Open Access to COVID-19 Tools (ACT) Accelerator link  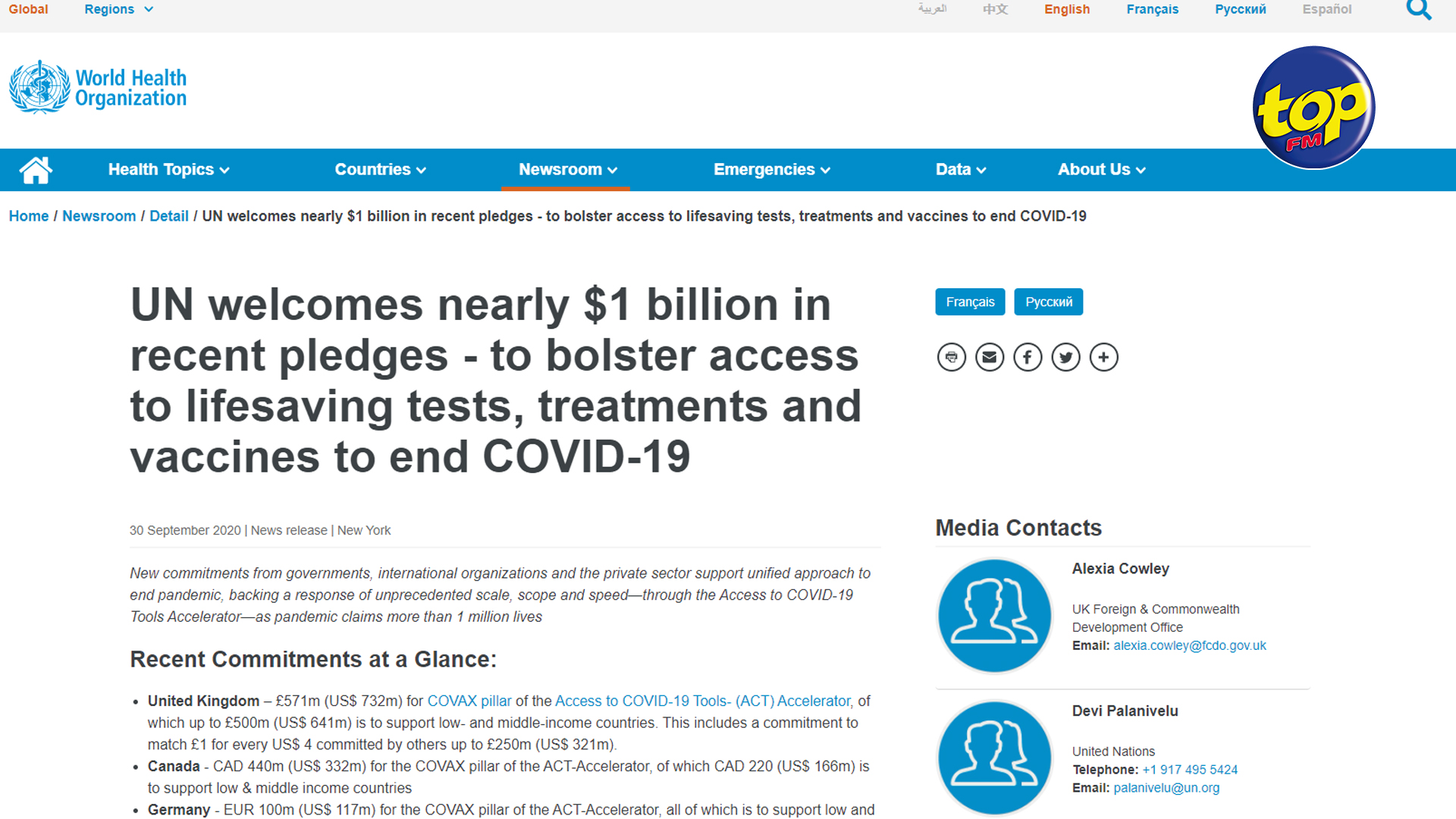click(704, 701)
